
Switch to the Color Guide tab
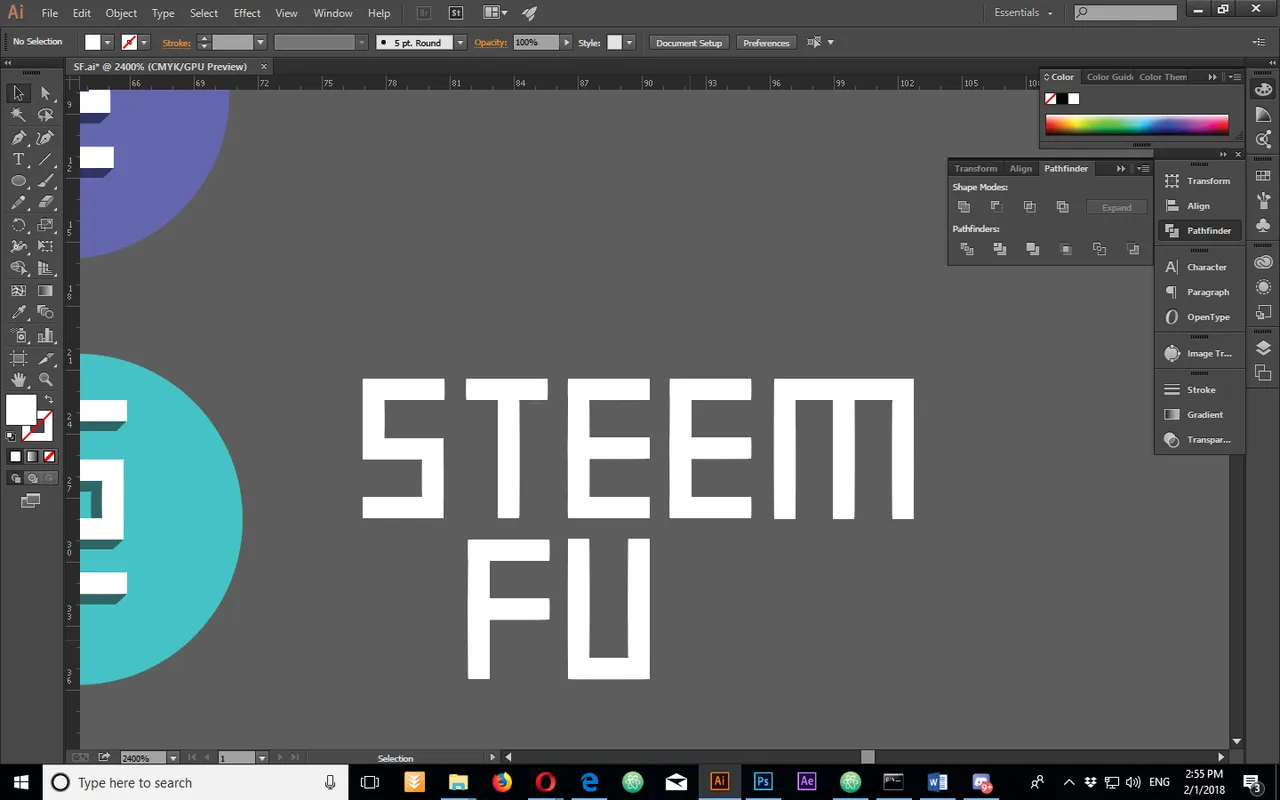(x=1110, y=77)
